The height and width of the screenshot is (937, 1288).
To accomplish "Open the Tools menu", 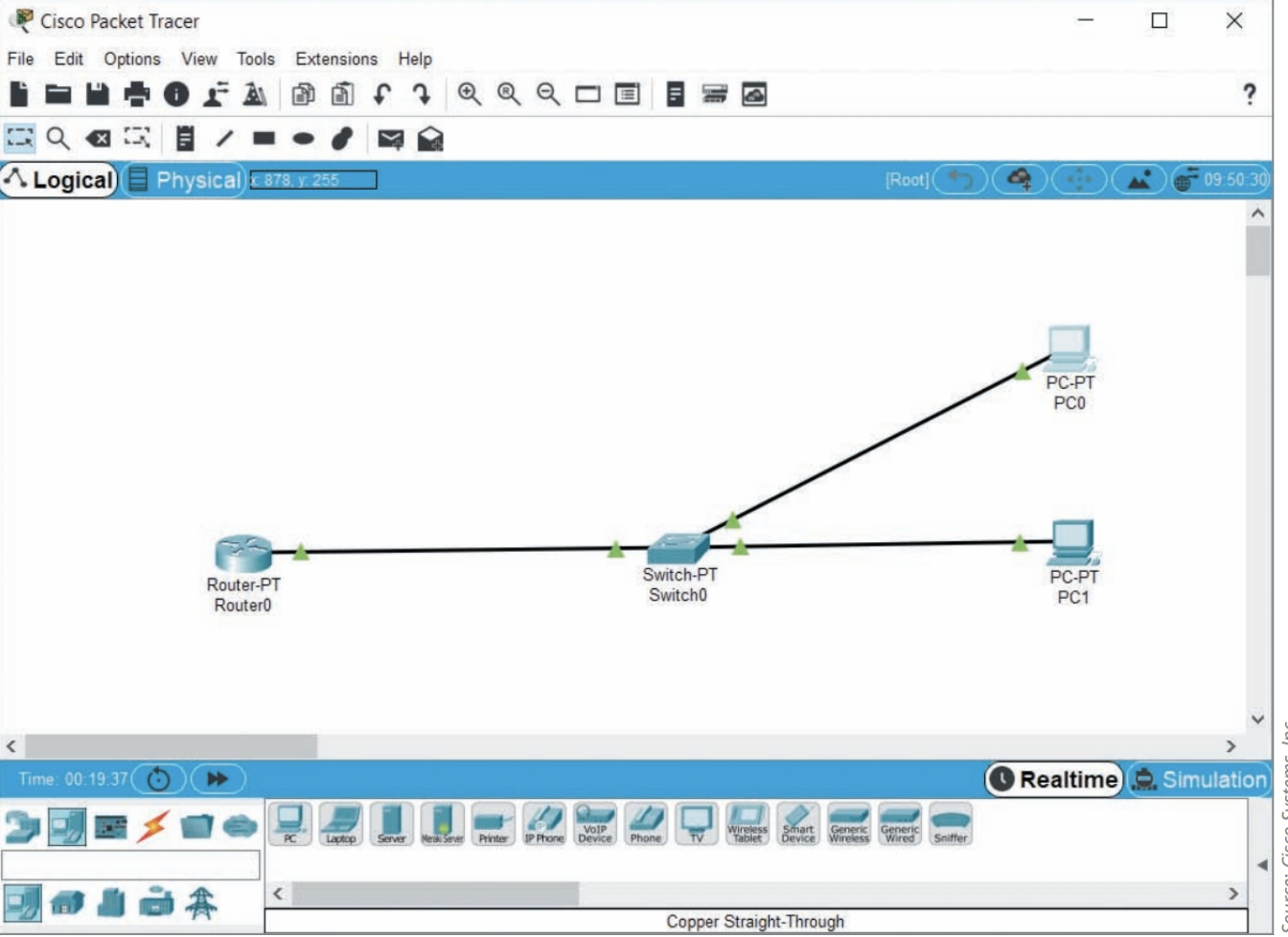I will tap(256, 58).
